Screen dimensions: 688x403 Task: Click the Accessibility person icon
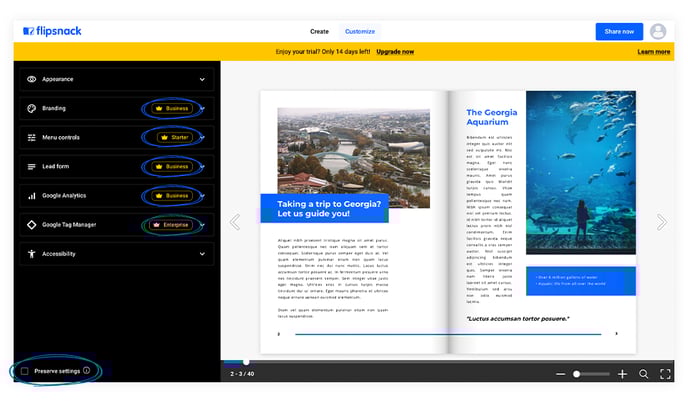32,254
